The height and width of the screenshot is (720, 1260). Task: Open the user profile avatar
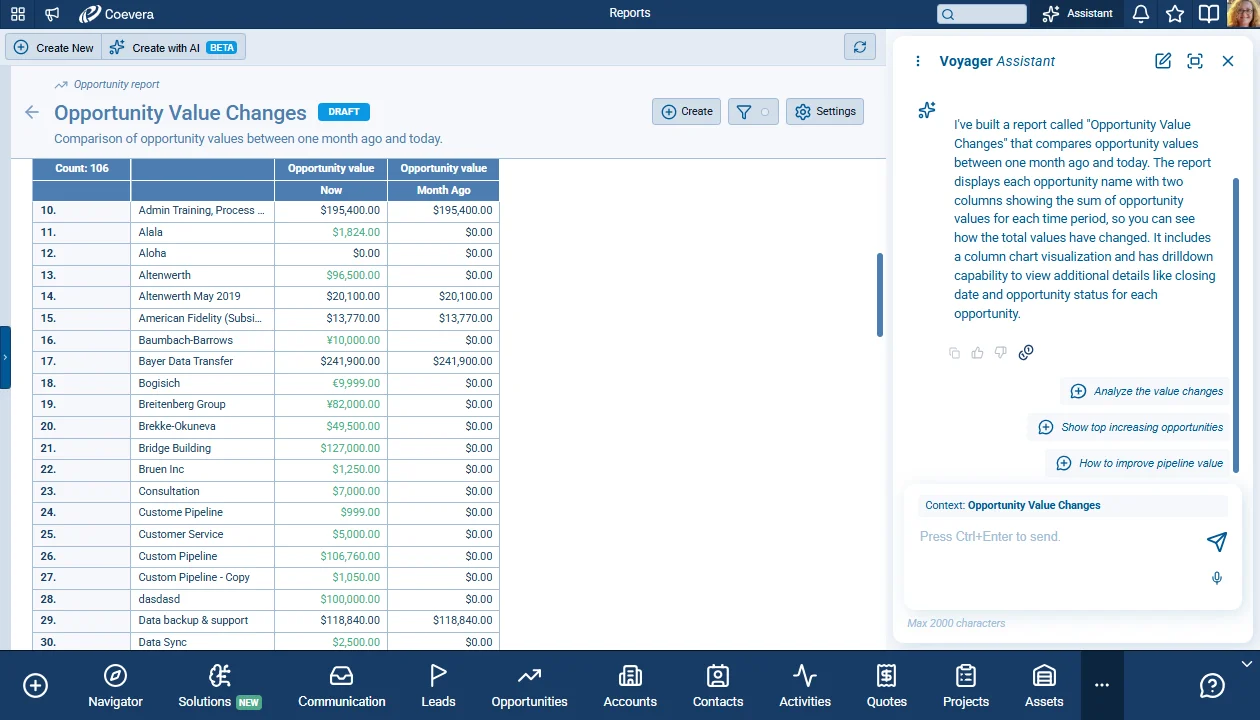tap(1243, 14)
